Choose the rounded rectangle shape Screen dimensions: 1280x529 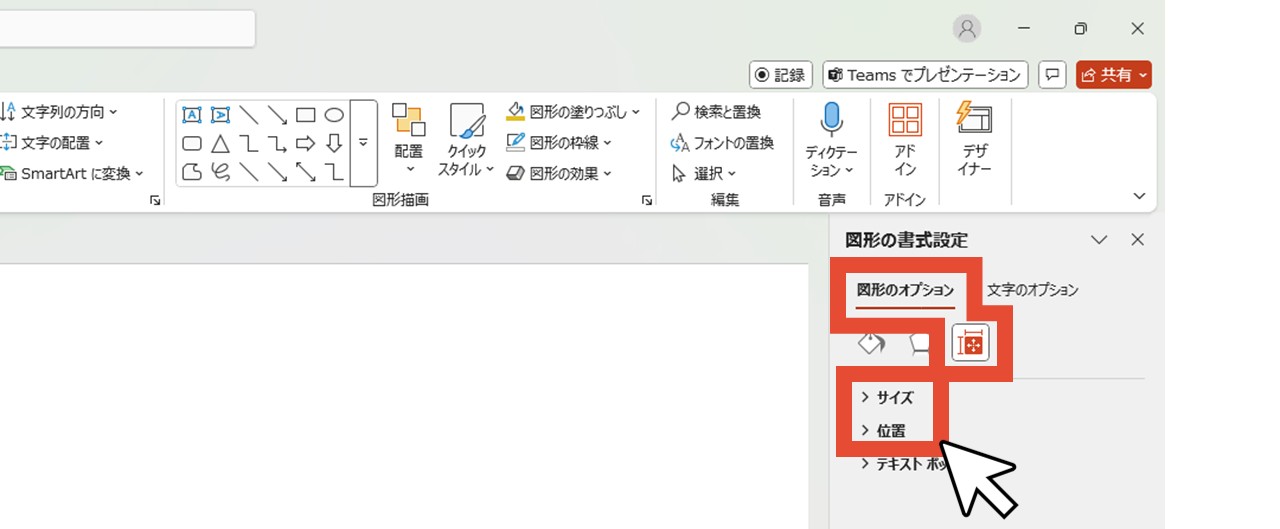tap(191, 144)
